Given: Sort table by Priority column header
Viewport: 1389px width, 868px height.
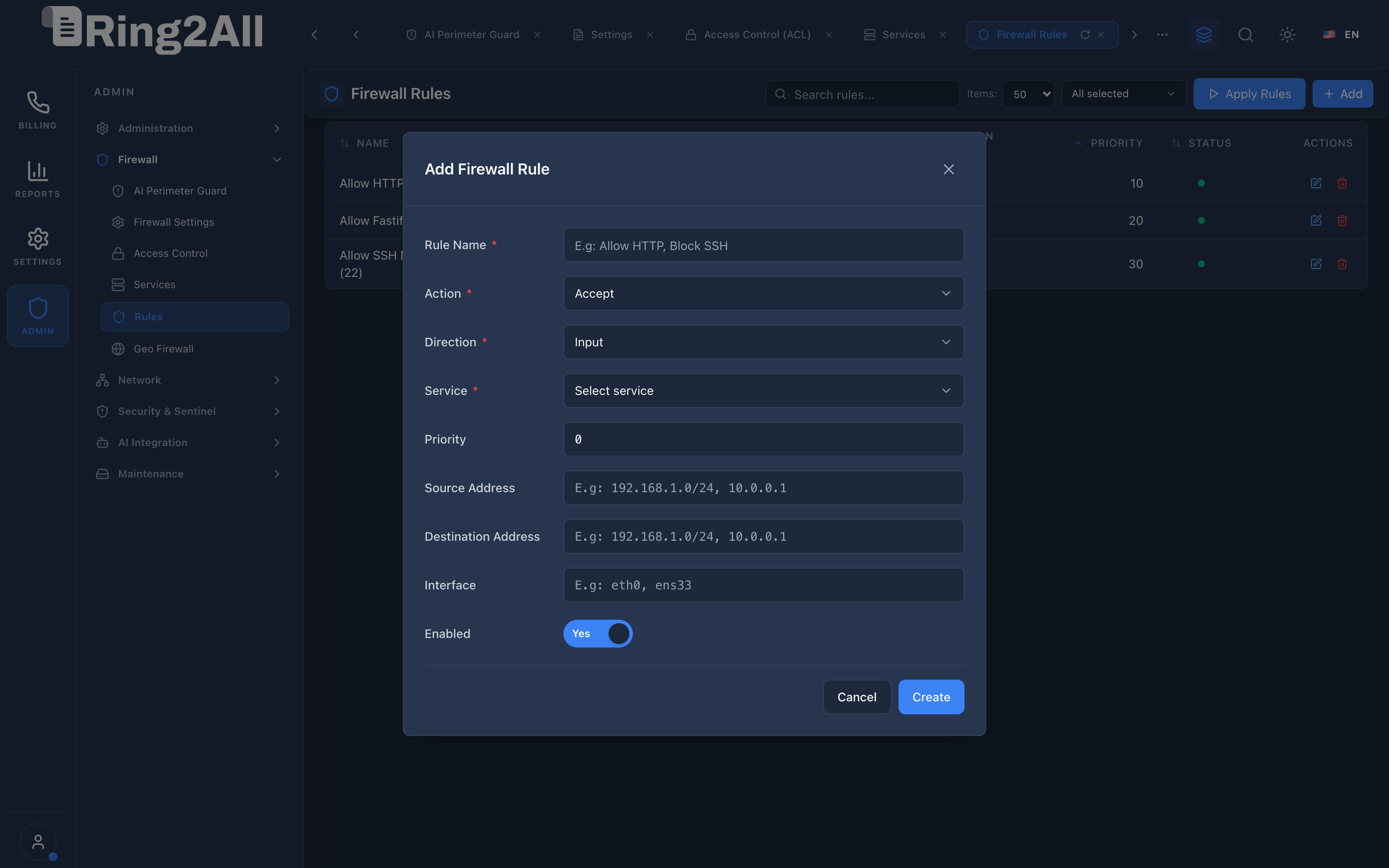Looking at the screenshot, I should (1109, 143).
